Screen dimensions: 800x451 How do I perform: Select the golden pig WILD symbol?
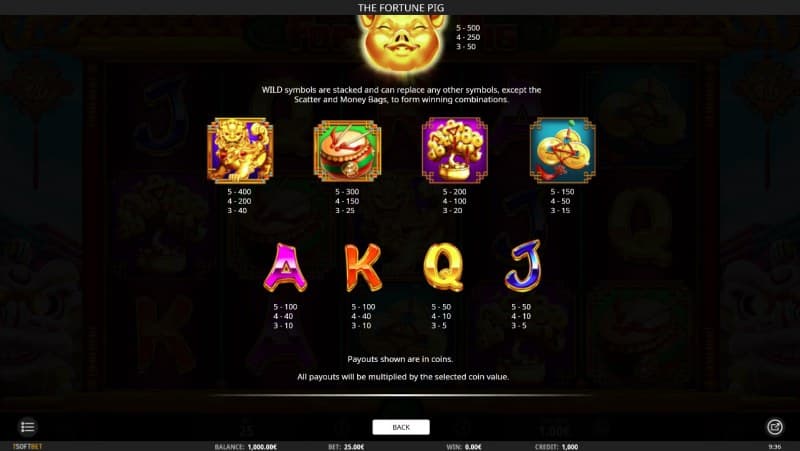(x=402, y=43)
